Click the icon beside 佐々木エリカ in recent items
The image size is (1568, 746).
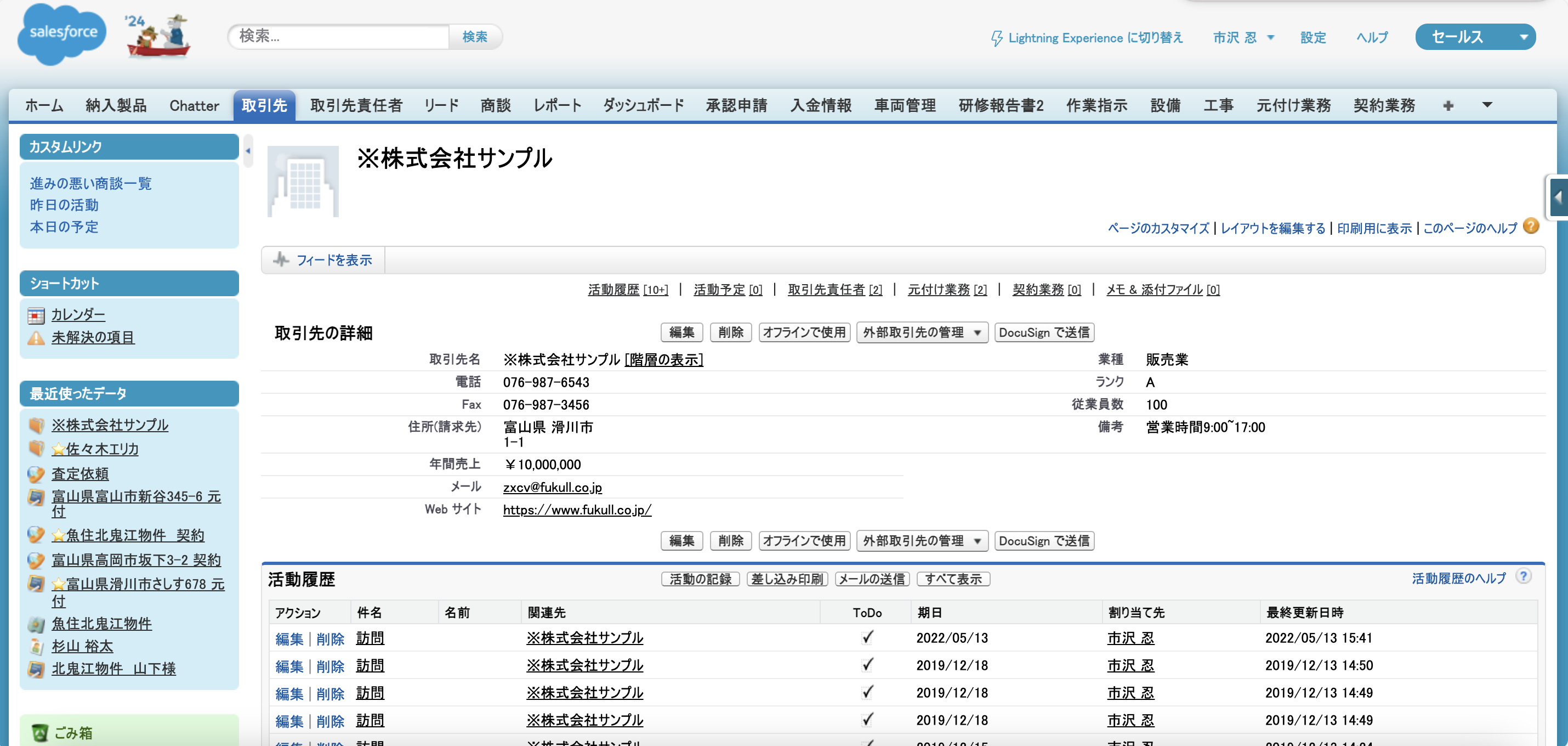point(36,449)
